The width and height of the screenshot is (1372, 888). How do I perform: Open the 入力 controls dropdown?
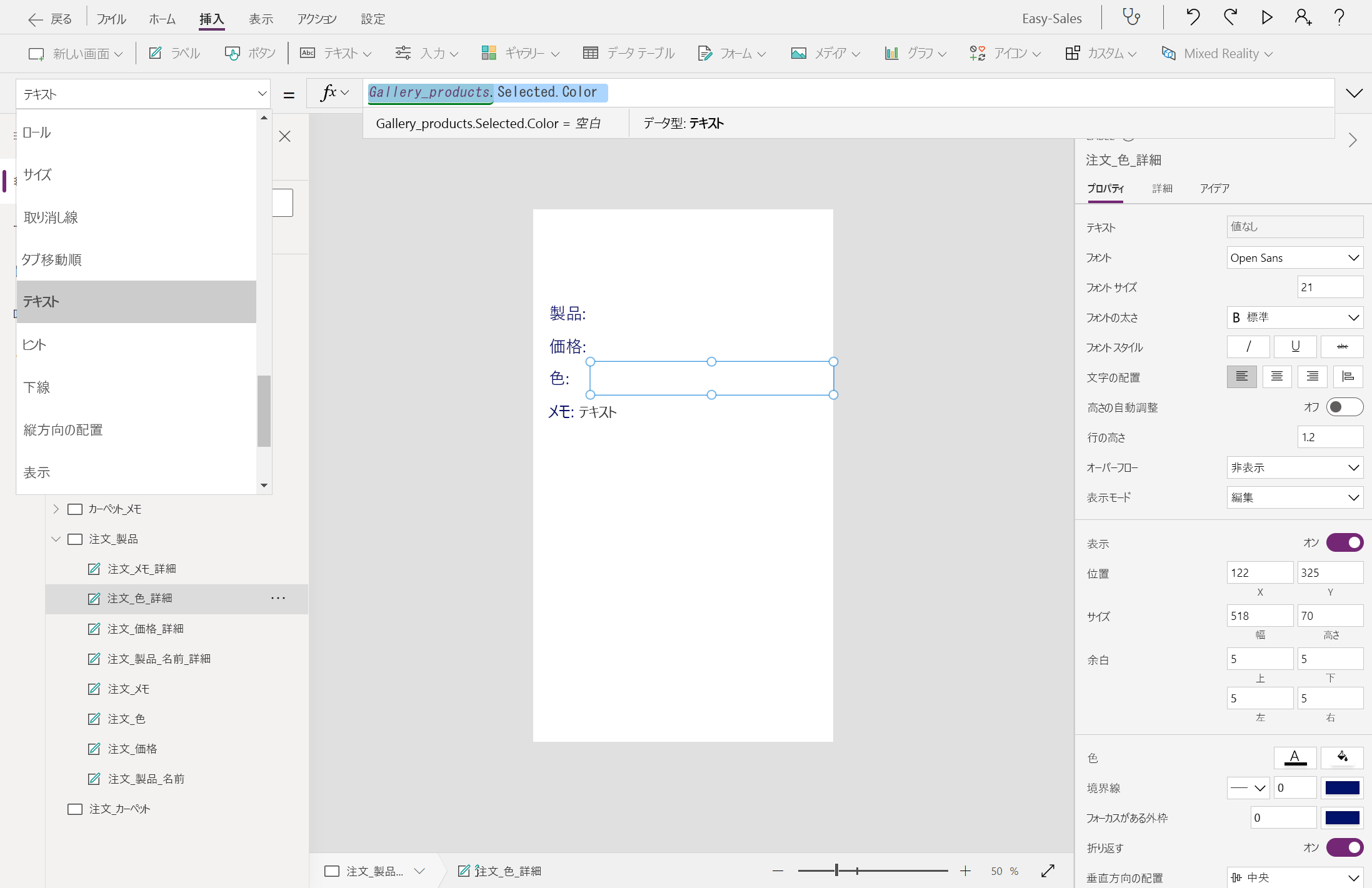[427, 53]
